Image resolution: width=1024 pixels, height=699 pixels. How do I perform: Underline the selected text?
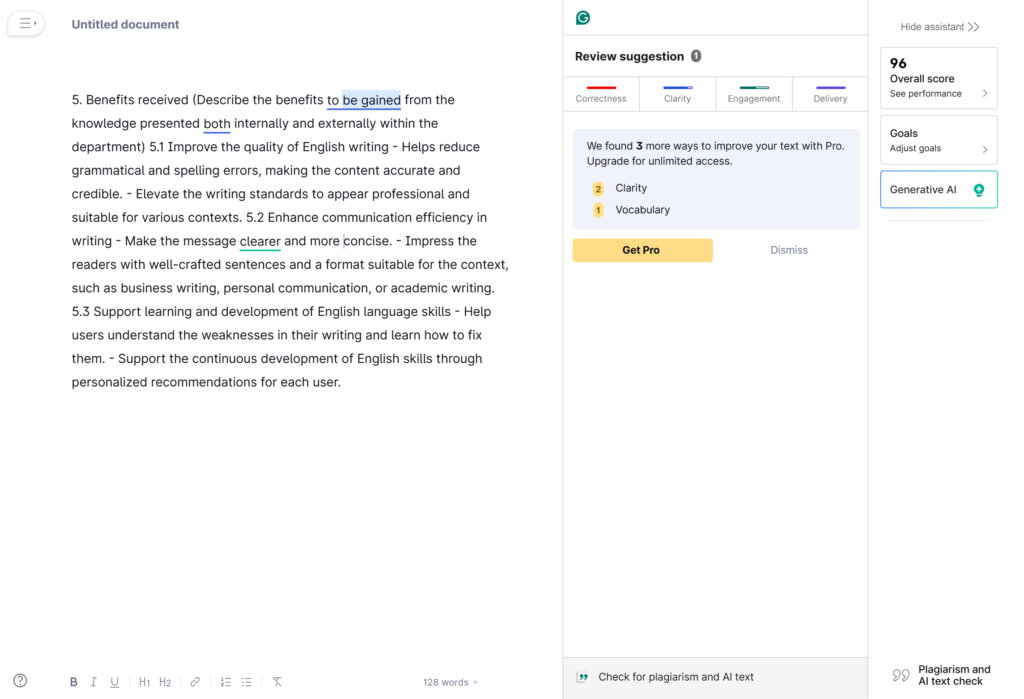pyautogui.click(x=115, y=682)
